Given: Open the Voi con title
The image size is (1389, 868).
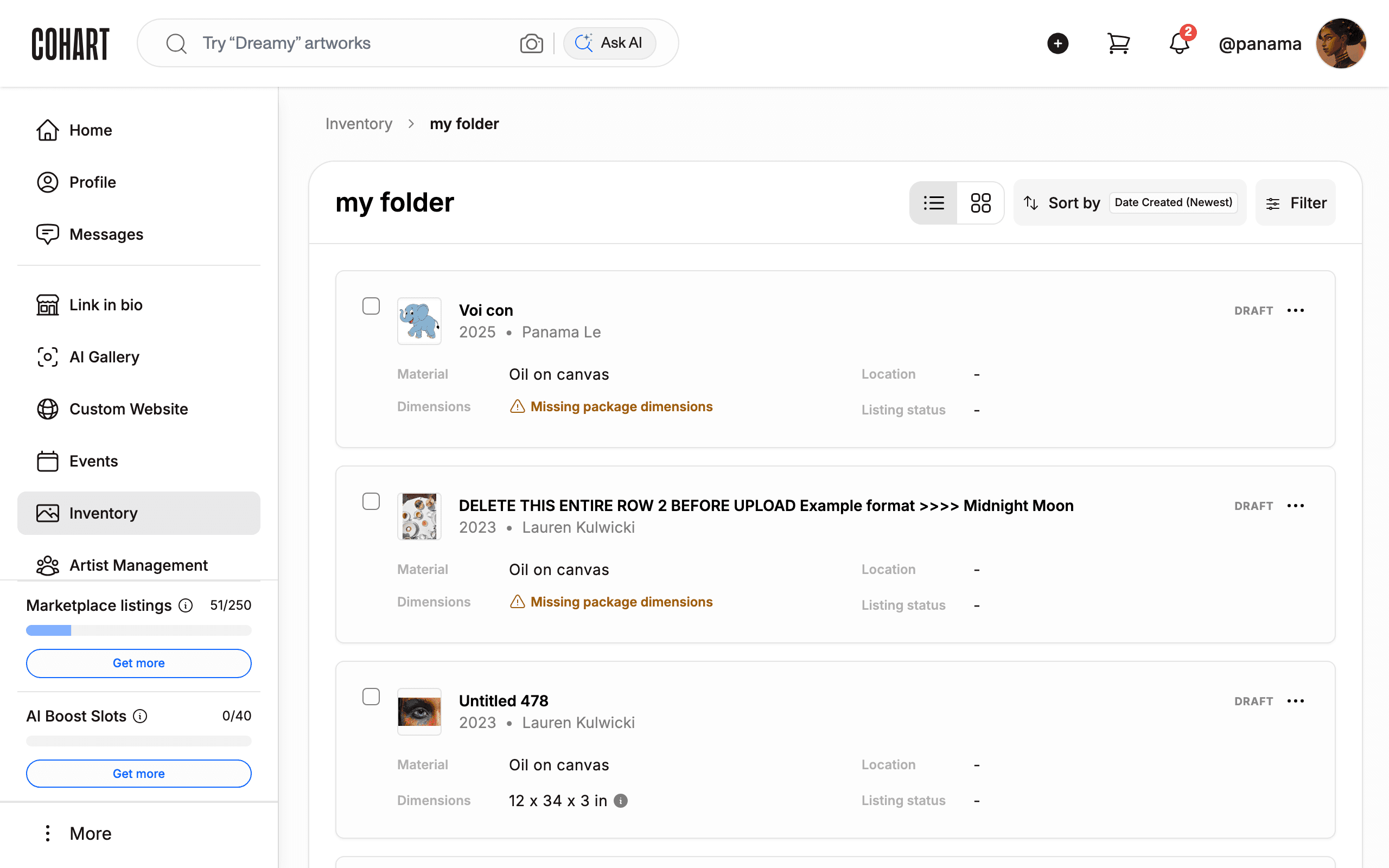Looking at the screenshot, I should (x=486, y=310).
